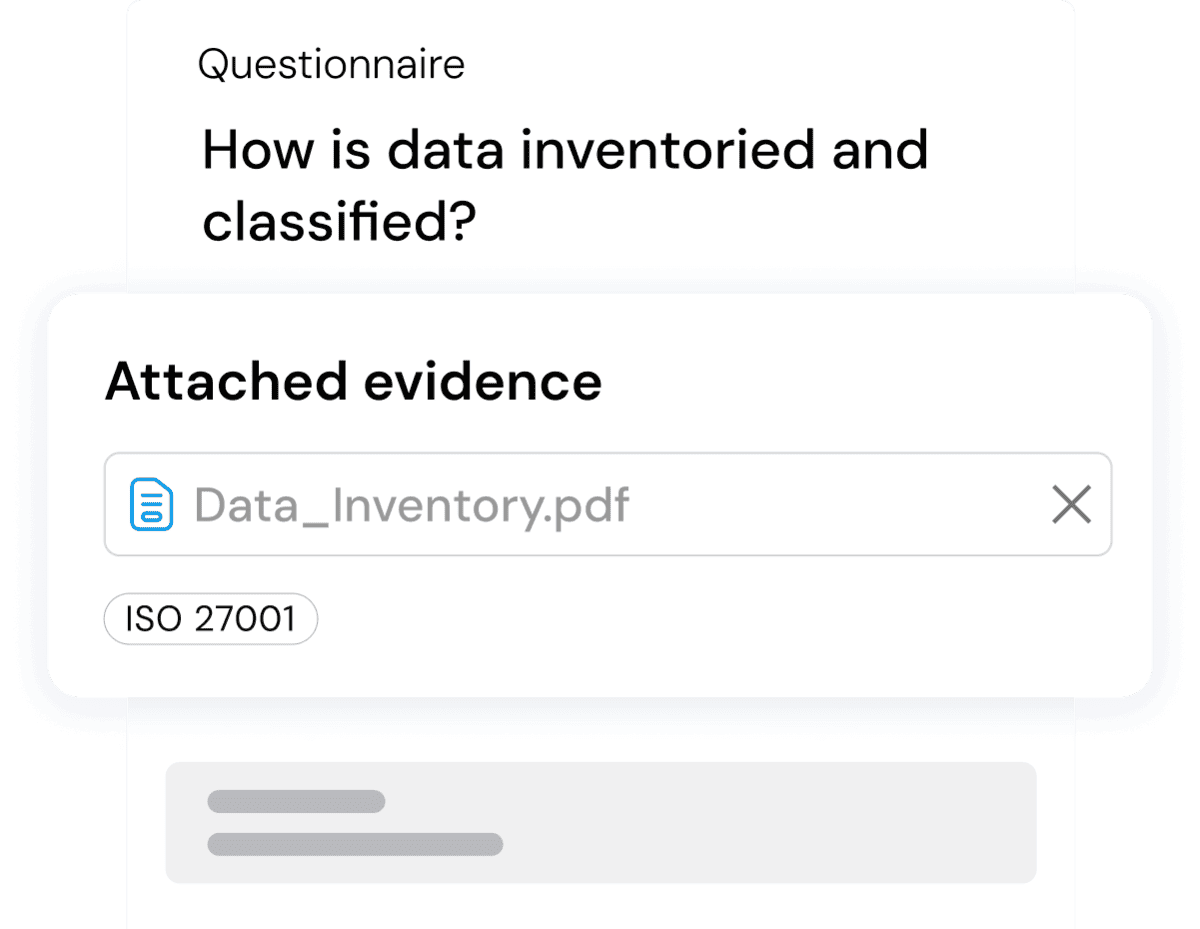
Task: Remove Data_Inventory.pdf using the X icon
Action: [x=1071, y=506]
